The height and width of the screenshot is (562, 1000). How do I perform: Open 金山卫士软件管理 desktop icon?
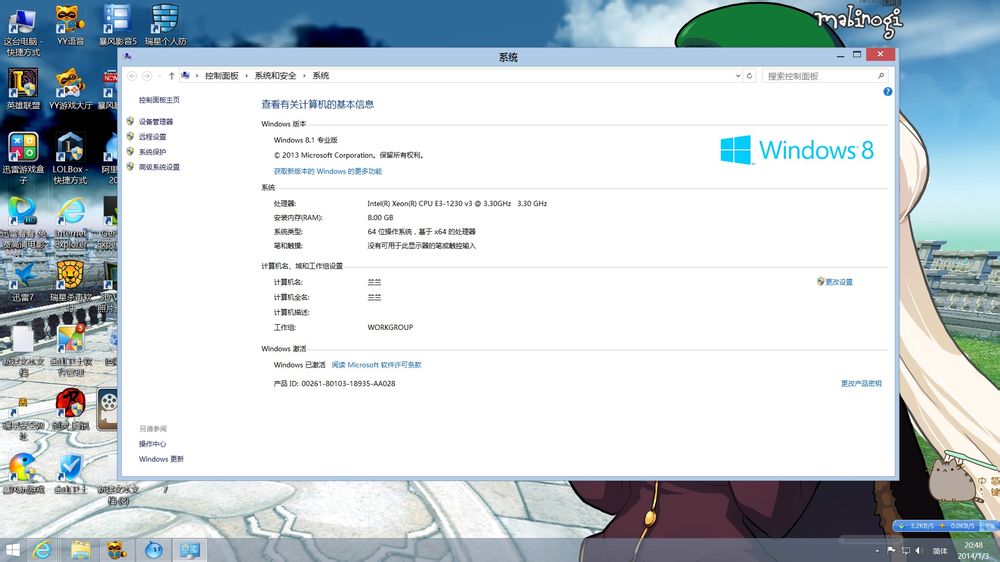click(x=70, y=350)
